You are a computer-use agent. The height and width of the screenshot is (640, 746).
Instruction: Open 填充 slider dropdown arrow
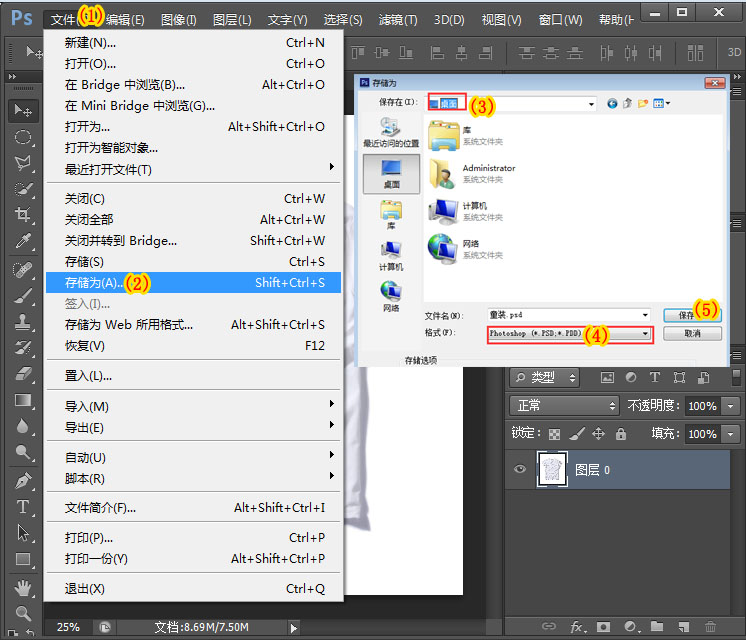730,434
